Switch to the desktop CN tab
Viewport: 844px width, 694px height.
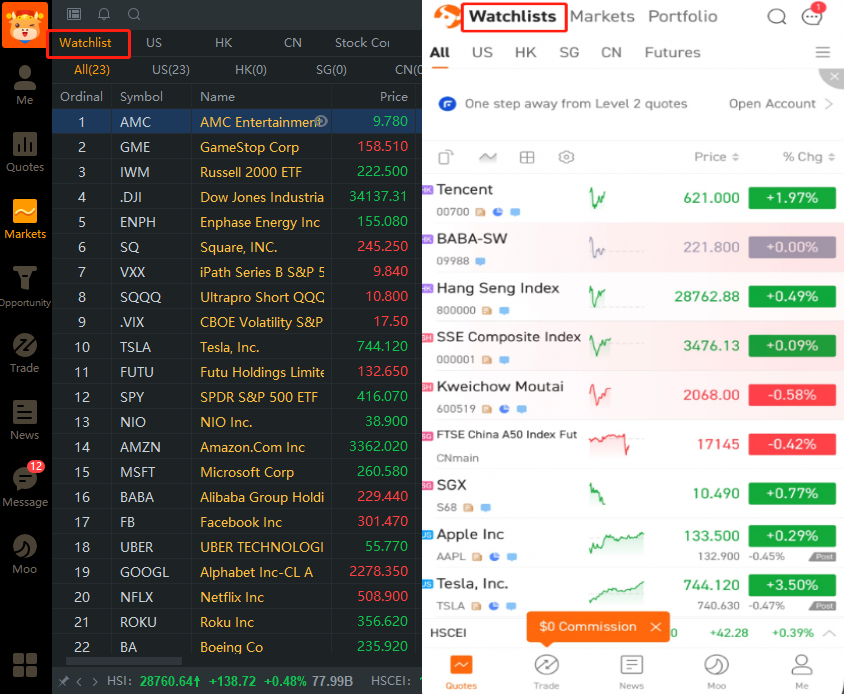[293, 43]
